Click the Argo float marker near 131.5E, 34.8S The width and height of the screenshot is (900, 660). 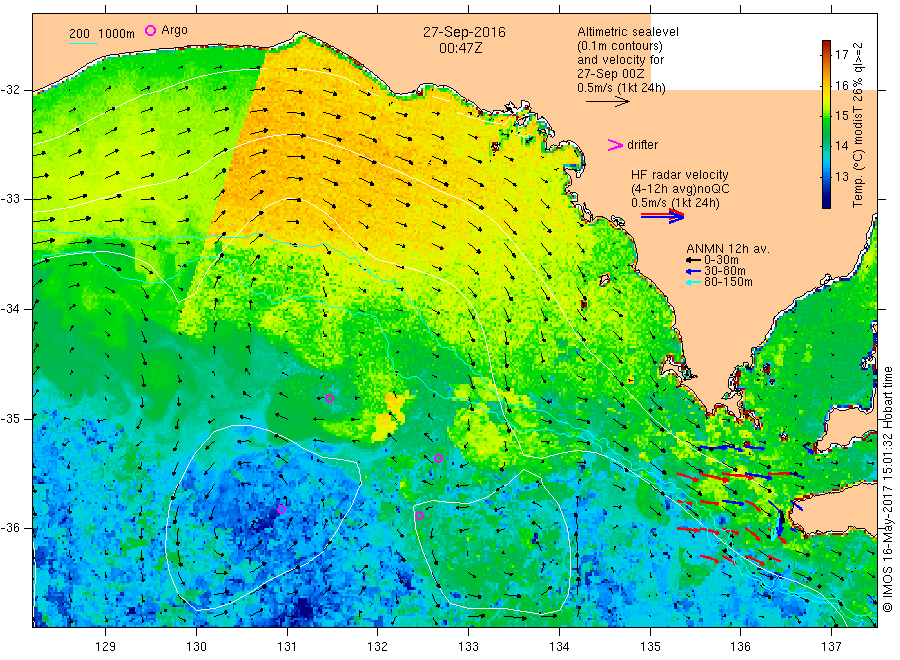pos(329,399)
